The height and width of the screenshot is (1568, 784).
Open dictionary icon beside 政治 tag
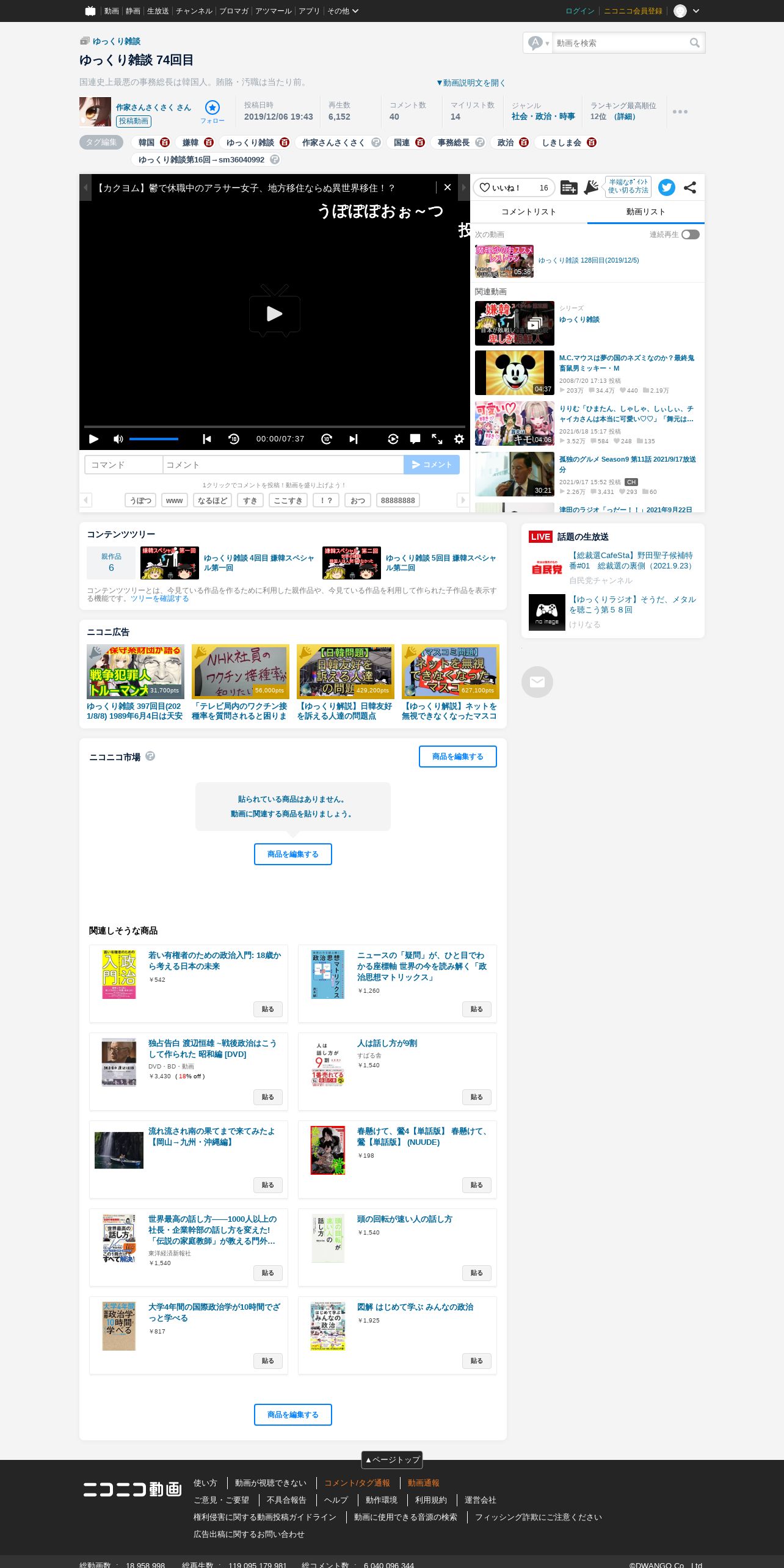524,142
